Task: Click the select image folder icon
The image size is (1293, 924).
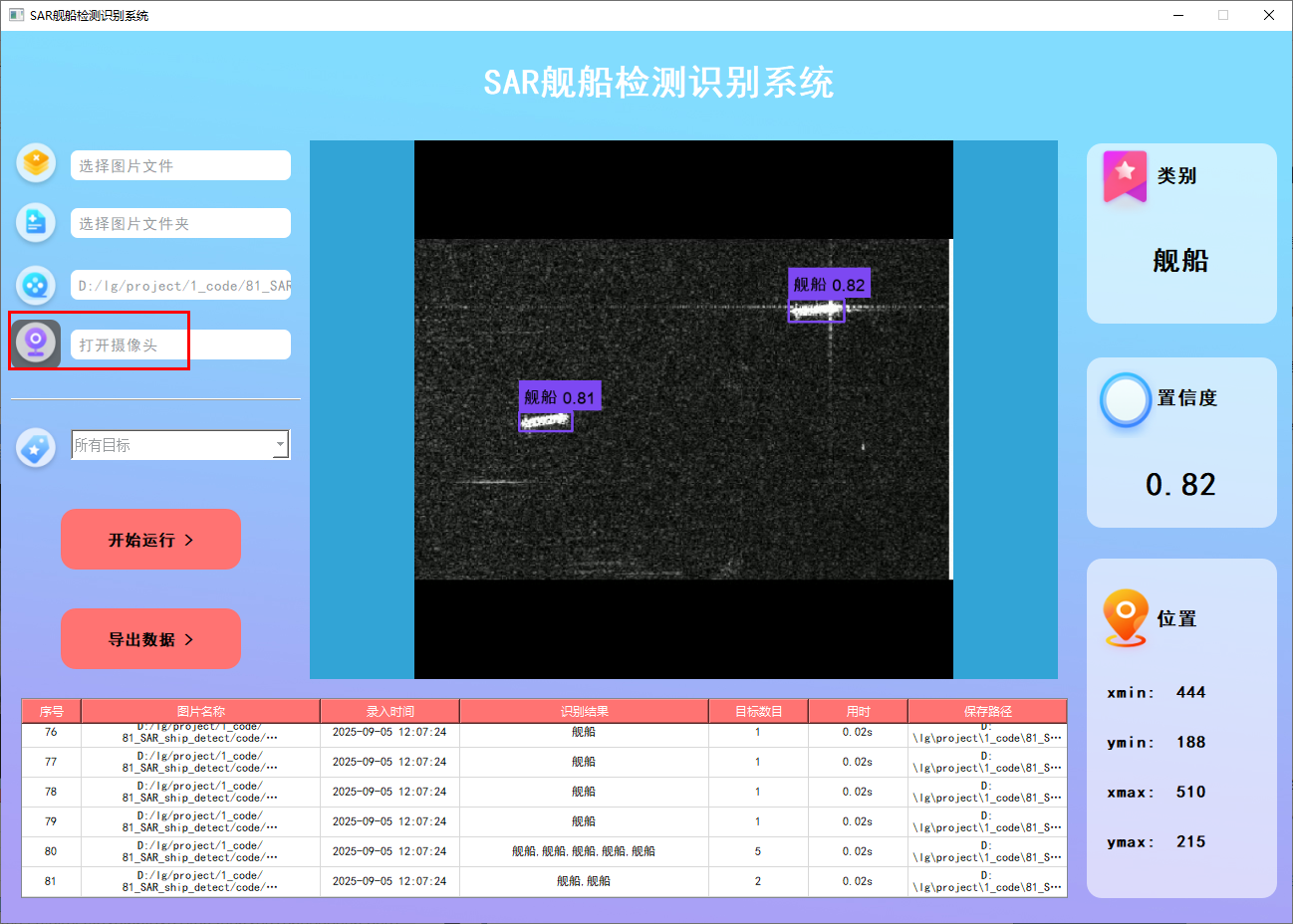Action: tap(37, 222)
